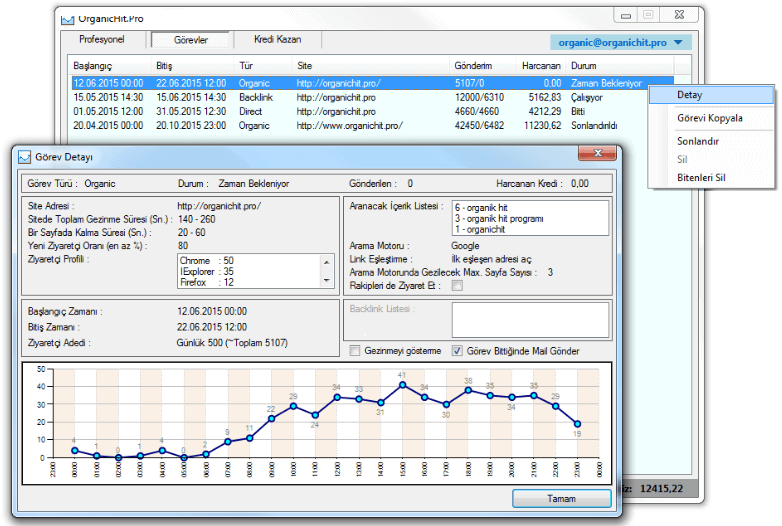Open the Kredi Kazan tab
Viewport: 782px width, 526px height.
277,39
